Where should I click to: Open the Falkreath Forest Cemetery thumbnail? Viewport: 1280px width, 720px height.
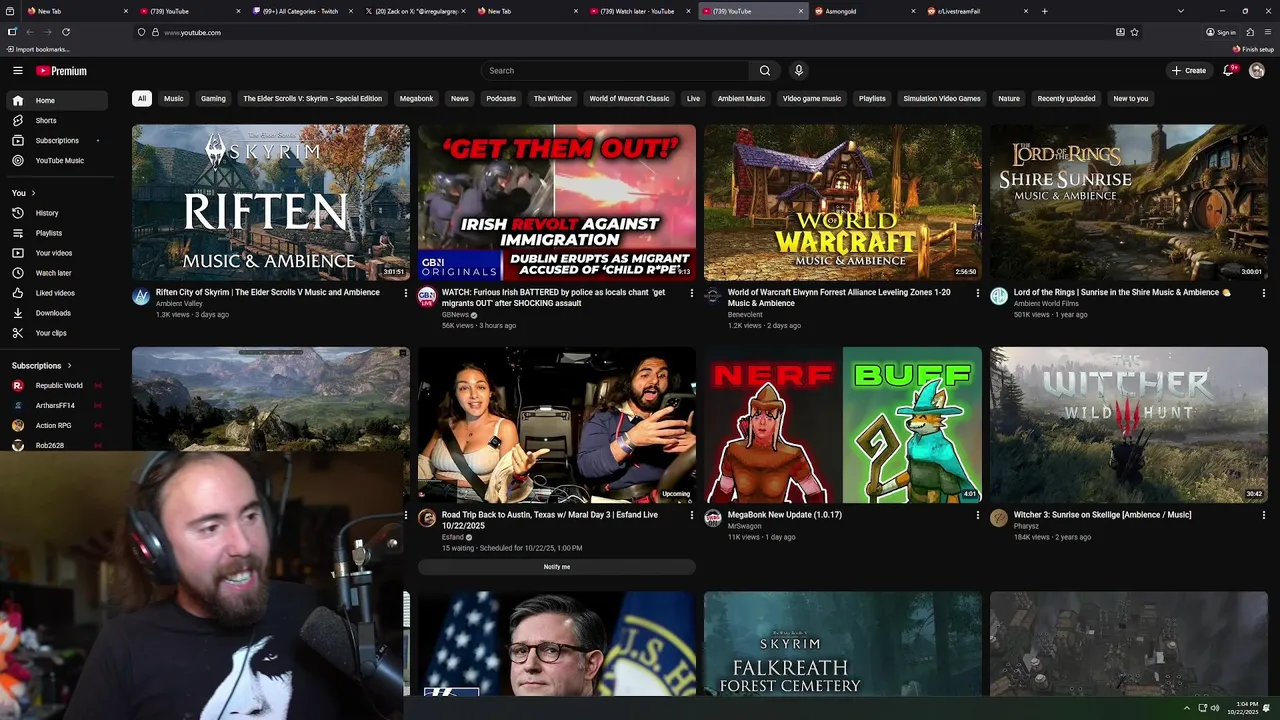[x=843, y=644]
